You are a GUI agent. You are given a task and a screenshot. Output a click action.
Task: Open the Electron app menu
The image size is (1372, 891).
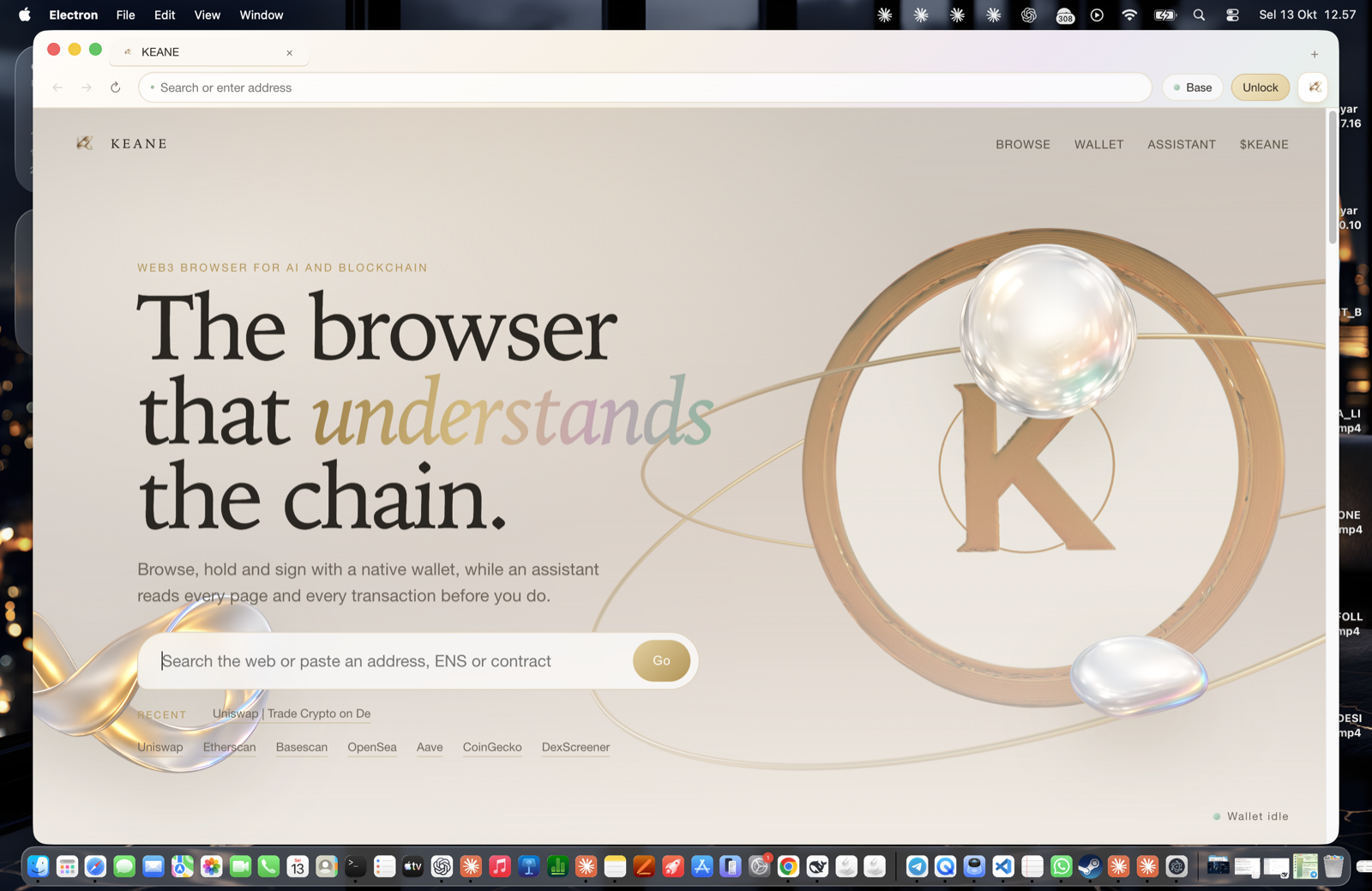(x=73, y=15)
